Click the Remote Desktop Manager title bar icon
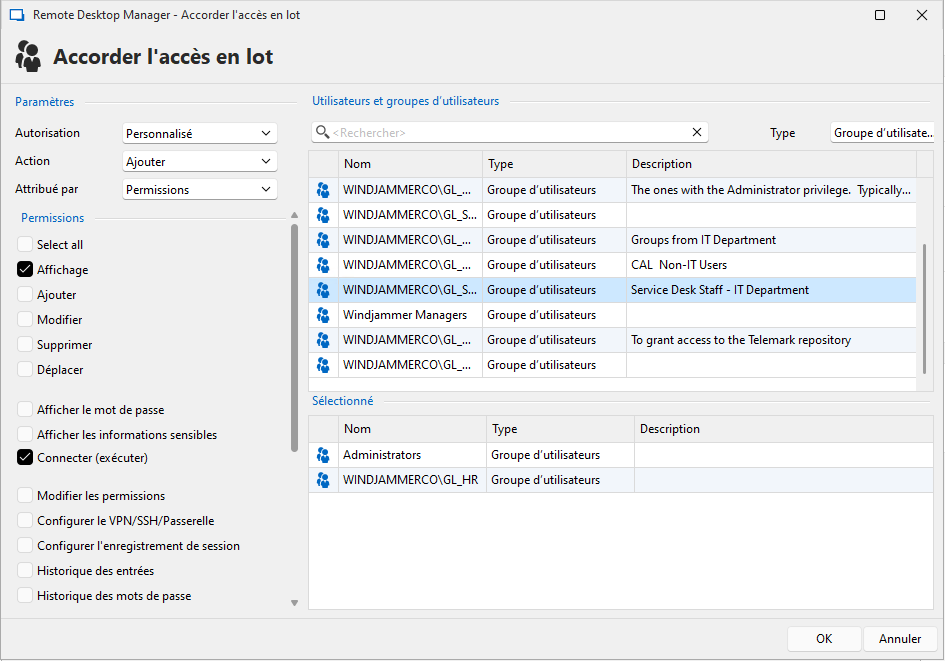This screenshot has width=945, height=661. click(17, 15)
